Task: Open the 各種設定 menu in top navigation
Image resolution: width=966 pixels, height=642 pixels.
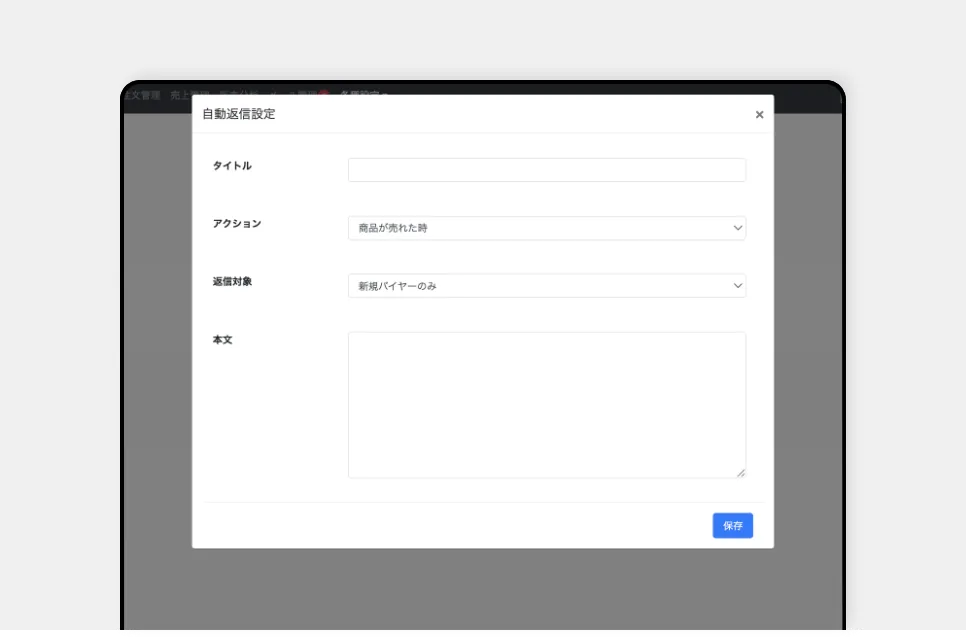Action: click(x=362, y=94)
